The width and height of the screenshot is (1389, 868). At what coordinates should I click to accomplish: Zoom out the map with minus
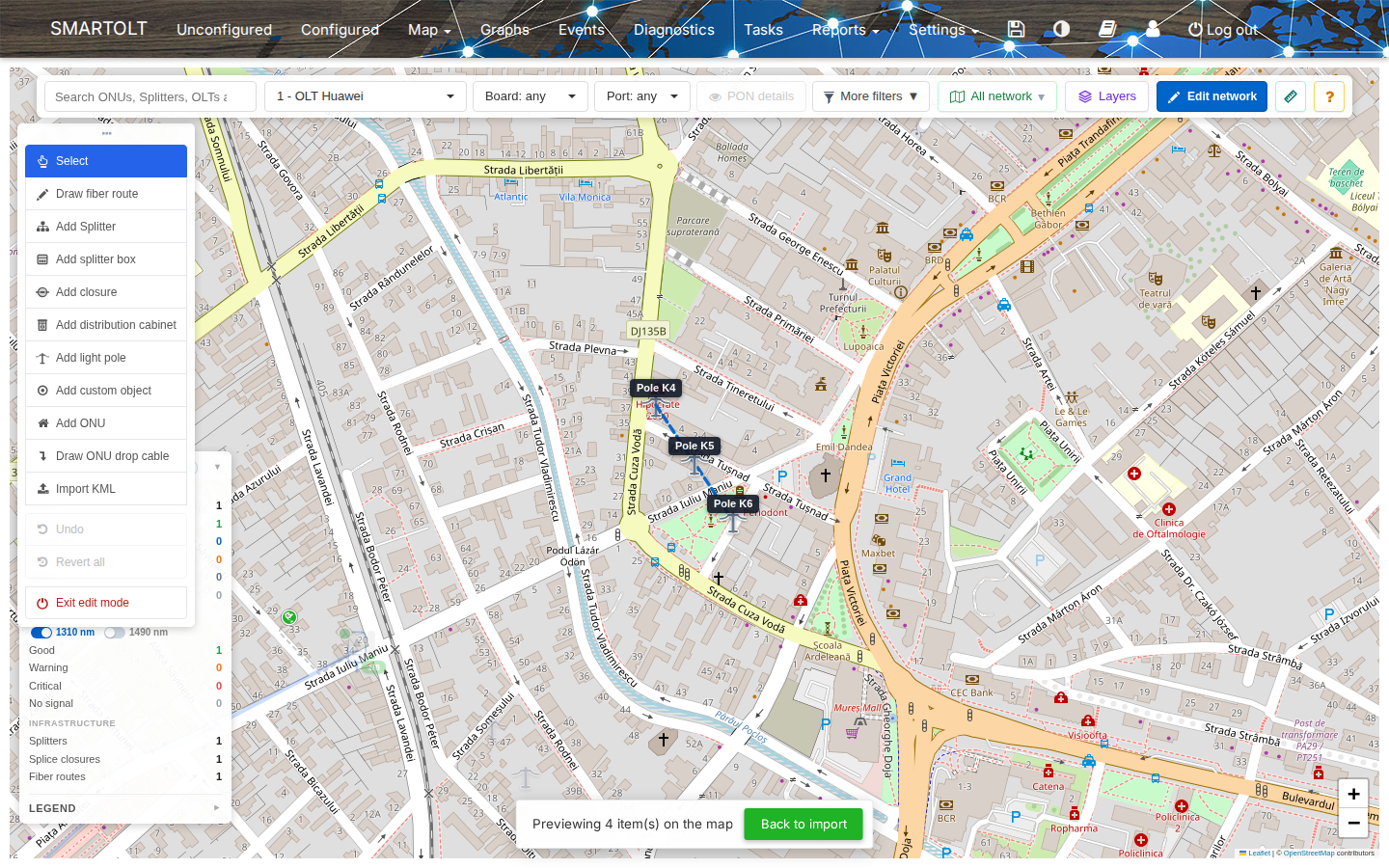click(x=1353, y=823)
